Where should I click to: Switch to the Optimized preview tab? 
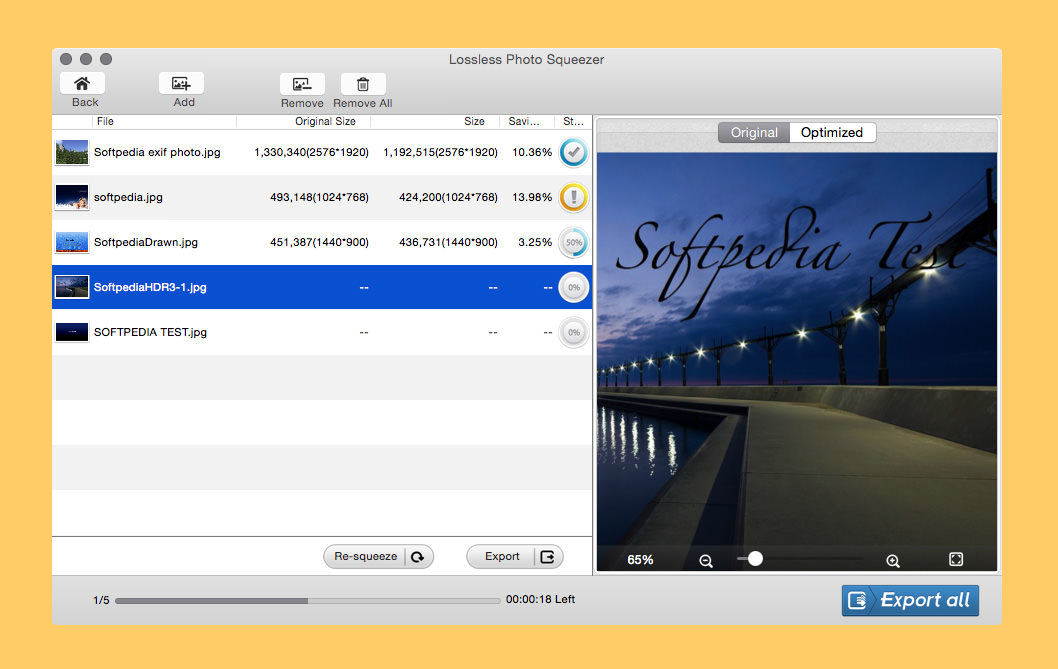(x=832, y=132)
